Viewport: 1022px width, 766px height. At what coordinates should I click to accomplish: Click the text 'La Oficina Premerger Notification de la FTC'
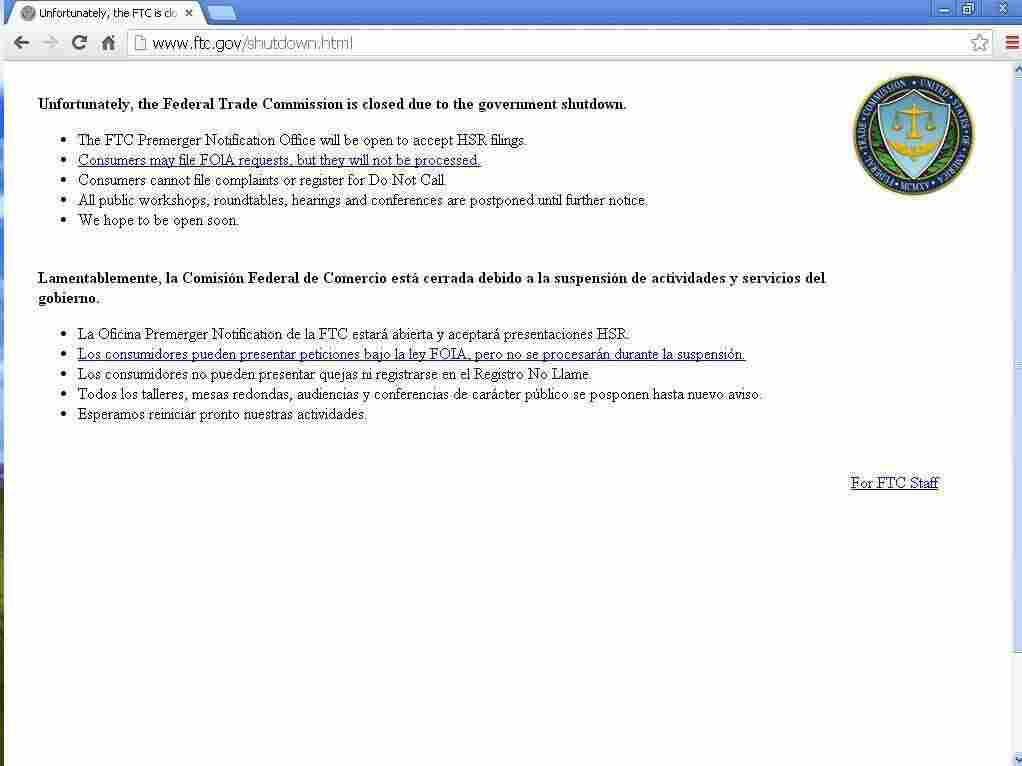[353, 334]
